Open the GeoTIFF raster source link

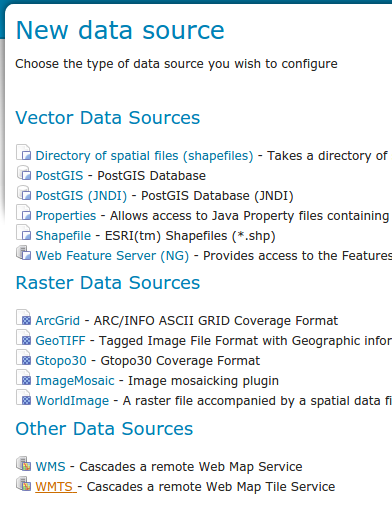60,341
